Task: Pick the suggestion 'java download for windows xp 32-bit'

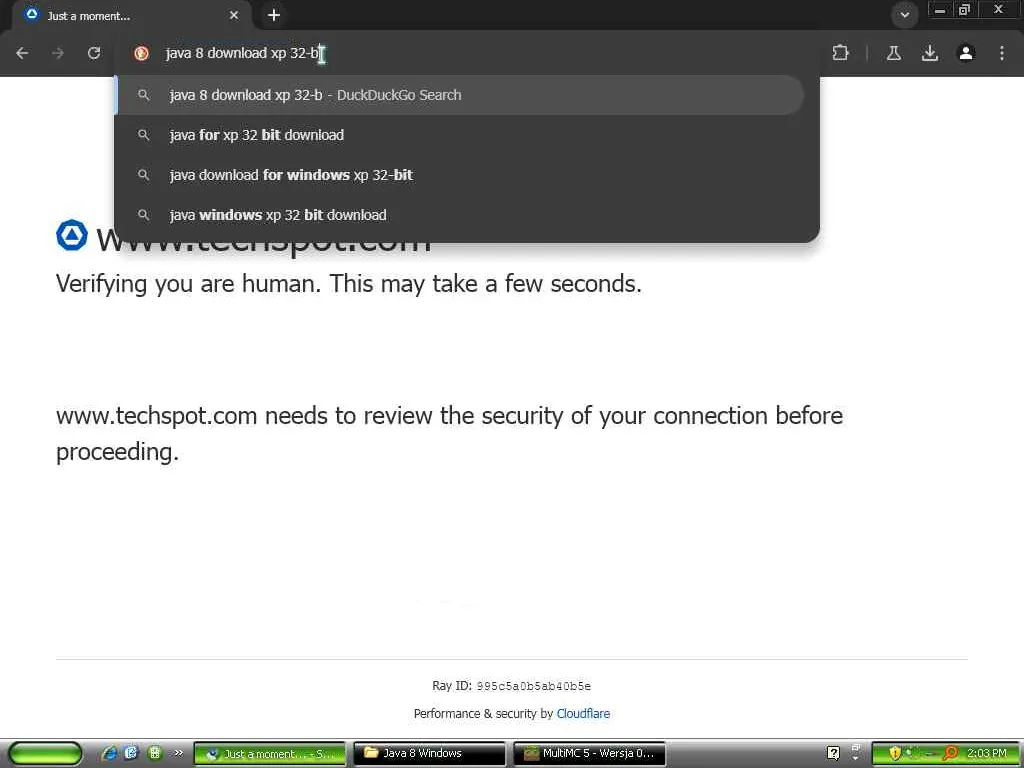Action: tap(460, 175)
